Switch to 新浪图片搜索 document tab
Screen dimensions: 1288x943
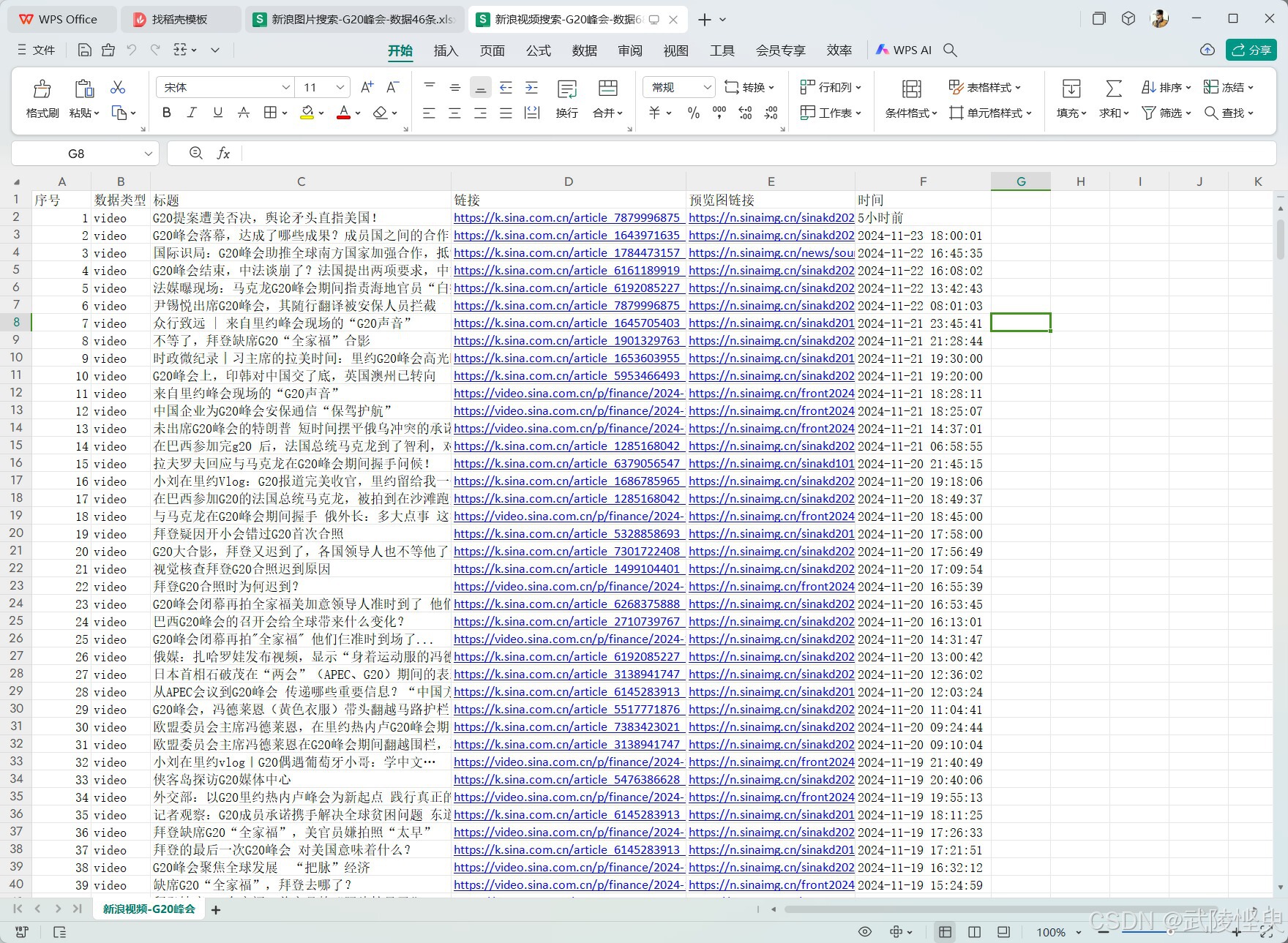(355, 20)
